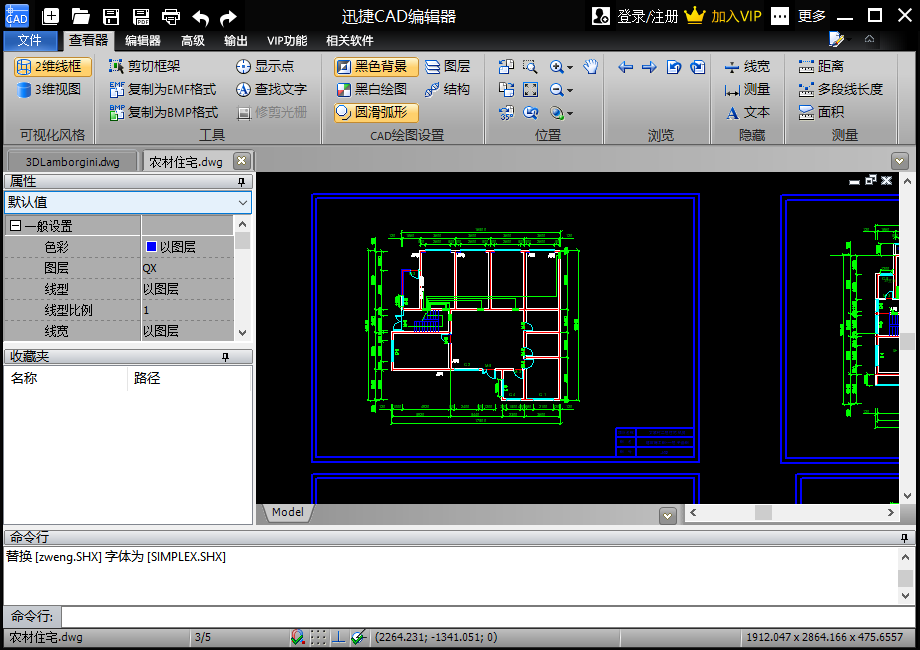
Task: Click 复制为BMP格式 button
Action: click(x=164, y=112)
